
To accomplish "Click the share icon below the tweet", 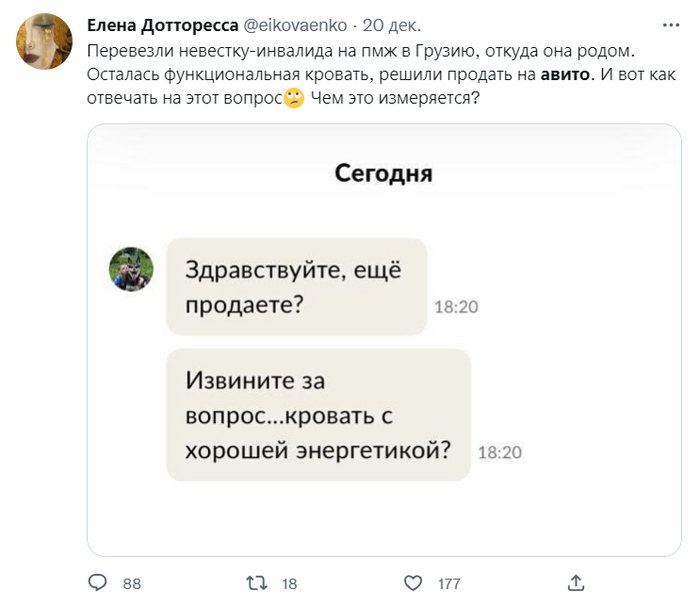I will (575, 582).
